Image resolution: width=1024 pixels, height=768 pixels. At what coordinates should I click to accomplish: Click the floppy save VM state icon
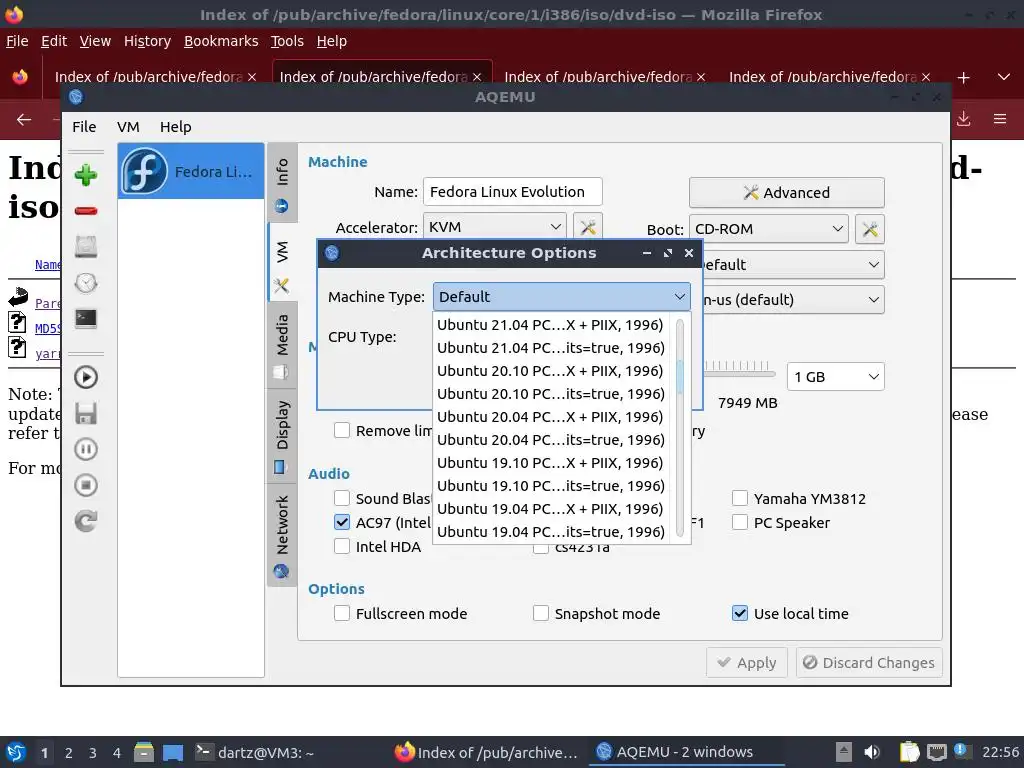[x=86, y=413]
